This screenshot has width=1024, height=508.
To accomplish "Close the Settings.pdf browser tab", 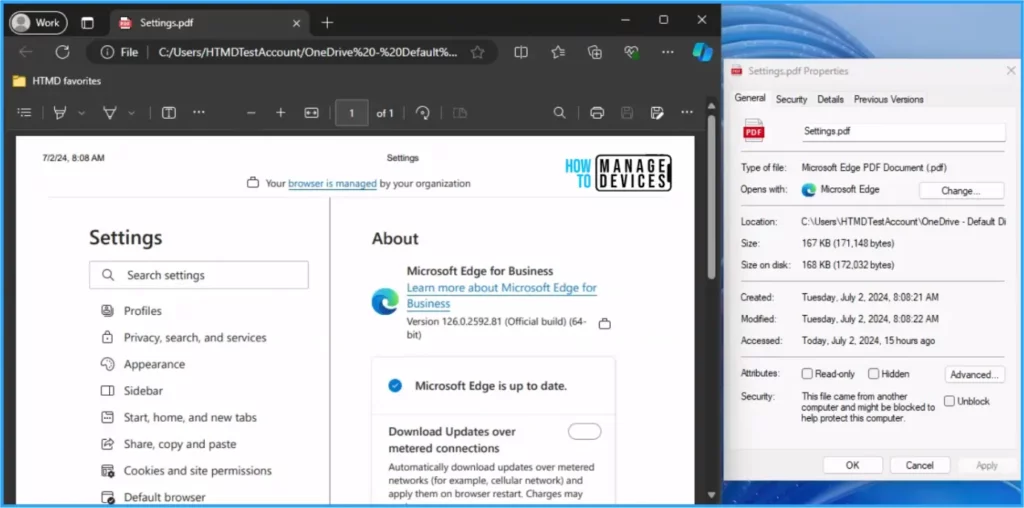I will (x=296, y=23).
